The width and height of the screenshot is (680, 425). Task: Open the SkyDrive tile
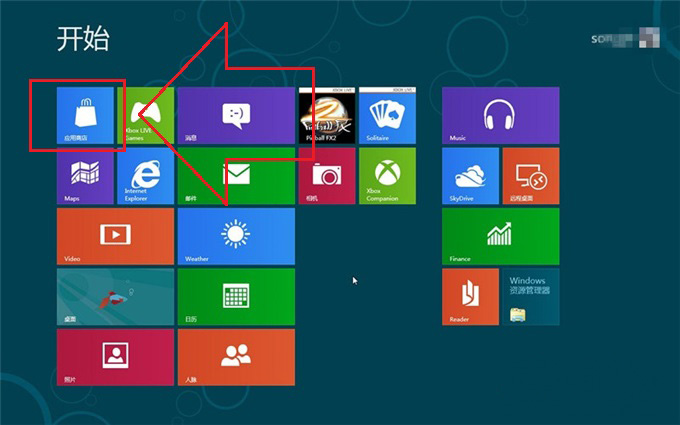tap(471, 176)
